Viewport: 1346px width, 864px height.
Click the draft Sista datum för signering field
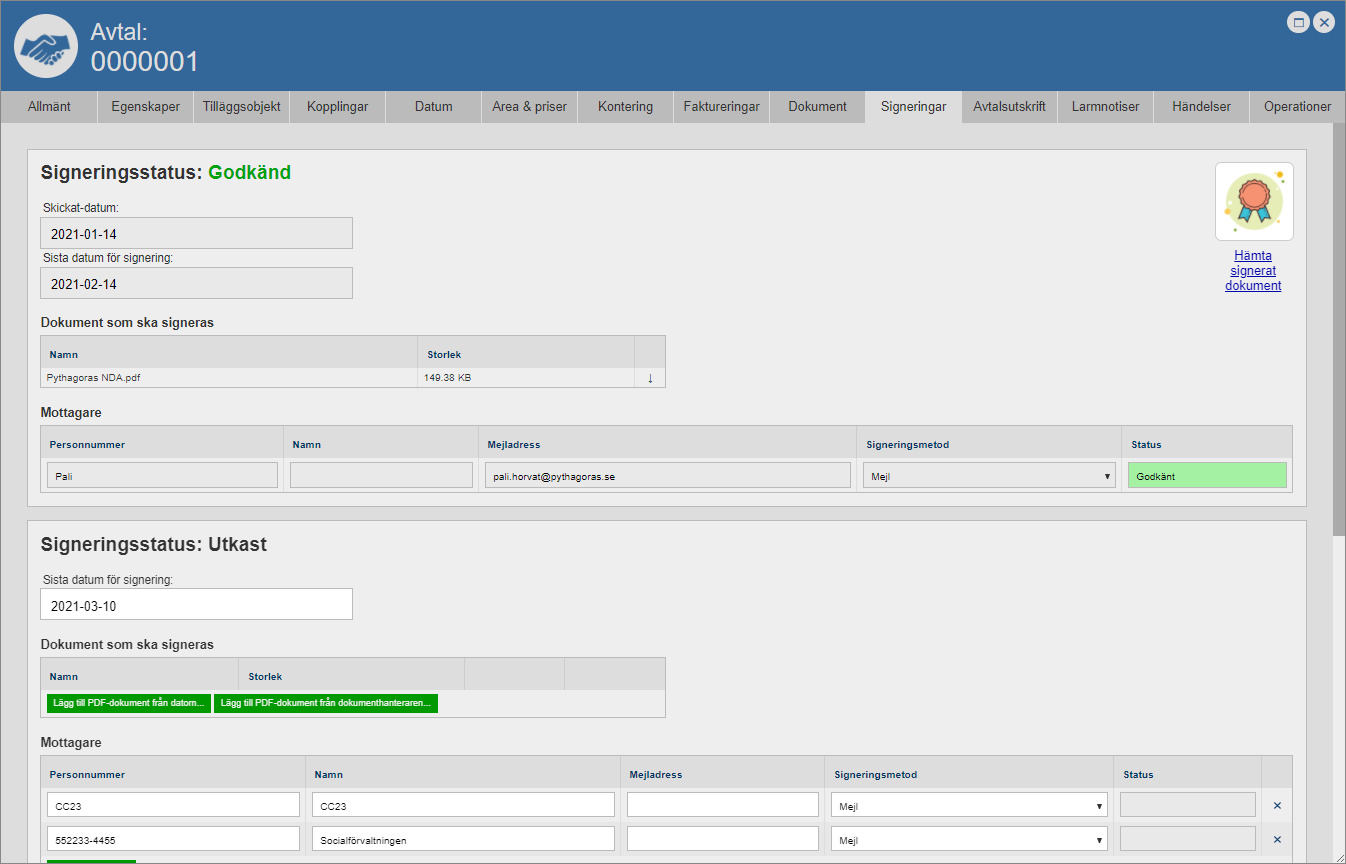click(196, 605)
